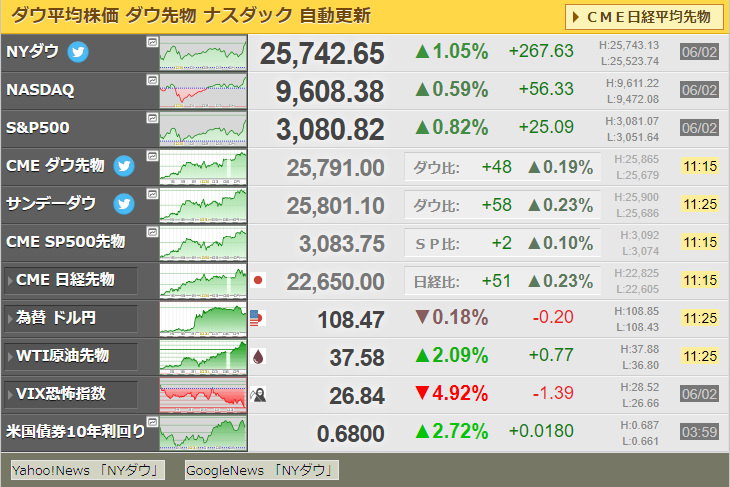Click the small popup icon in NASDAQ row

[x=151, y=80]
